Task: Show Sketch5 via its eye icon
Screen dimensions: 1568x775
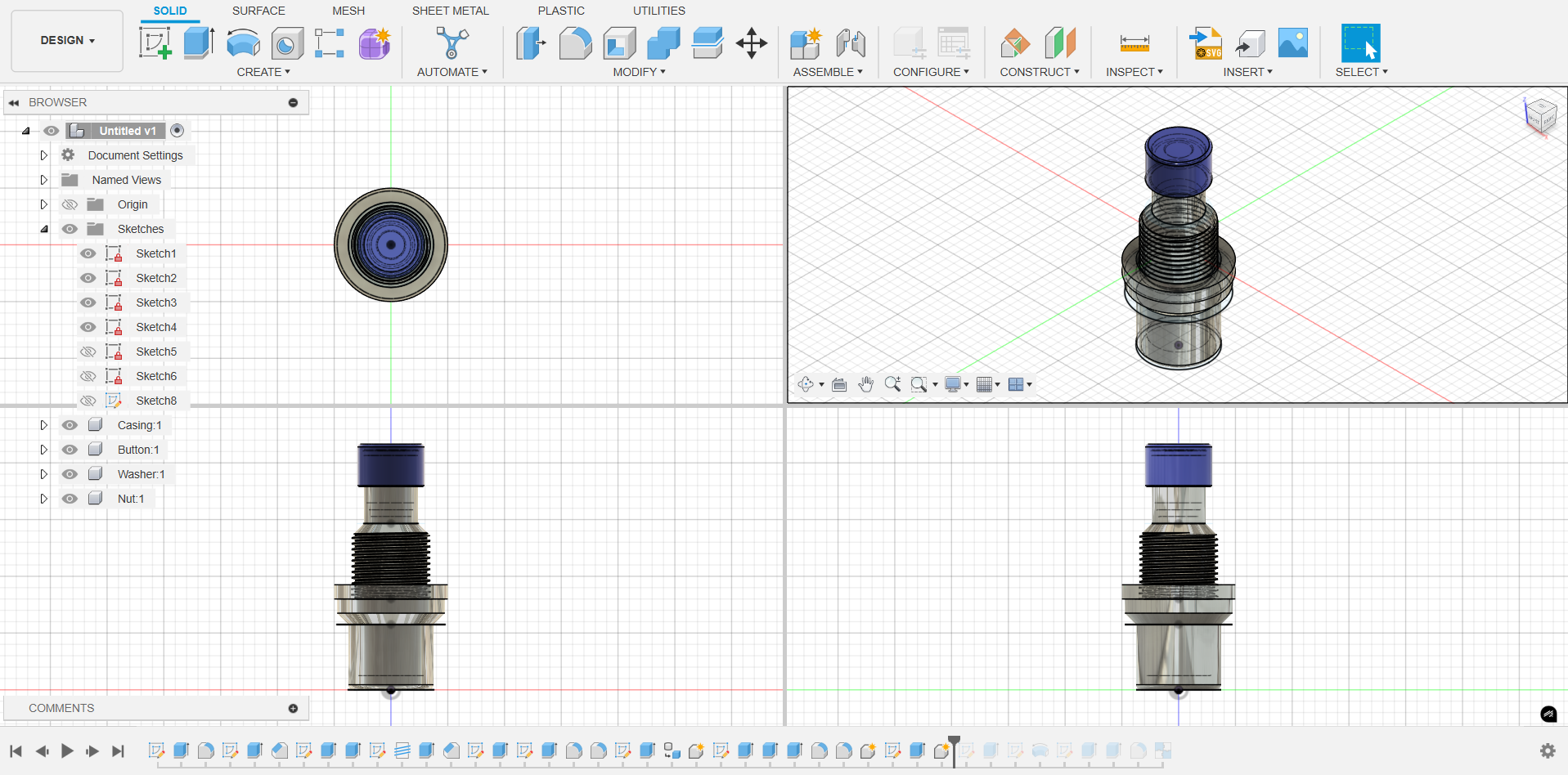Action: [88, 352]
